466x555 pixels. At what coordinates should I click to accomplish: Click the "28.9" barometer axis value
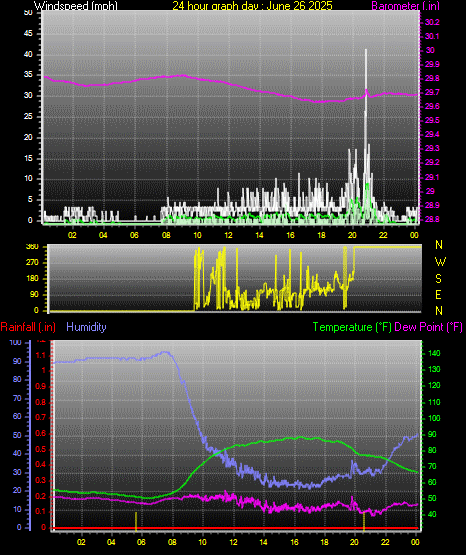pyautogui.click(x=432, y=205)
